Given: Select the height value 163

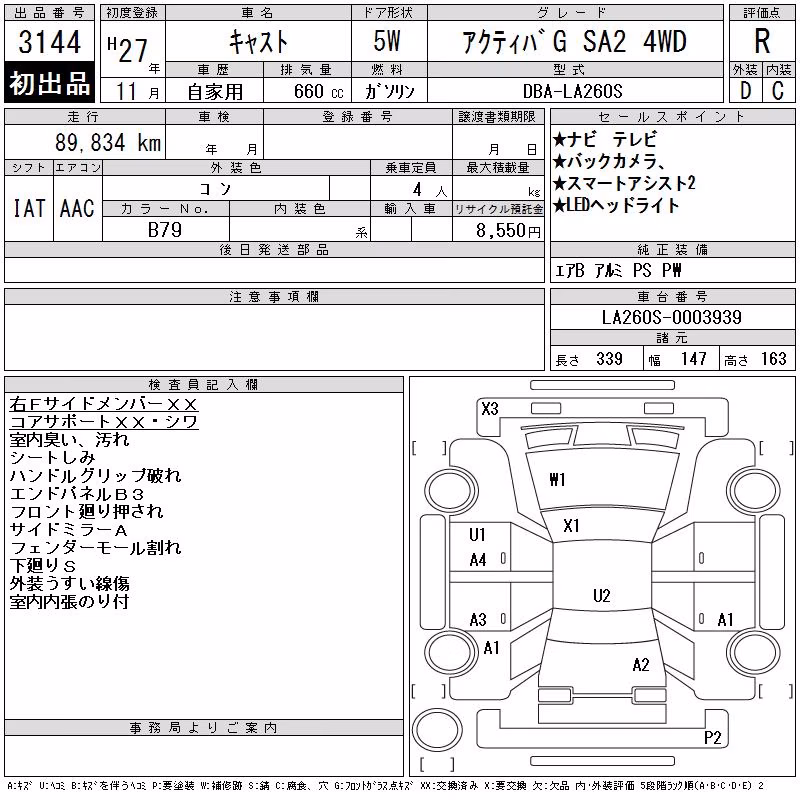Looking at the screenshot, I should coord(773,359).
